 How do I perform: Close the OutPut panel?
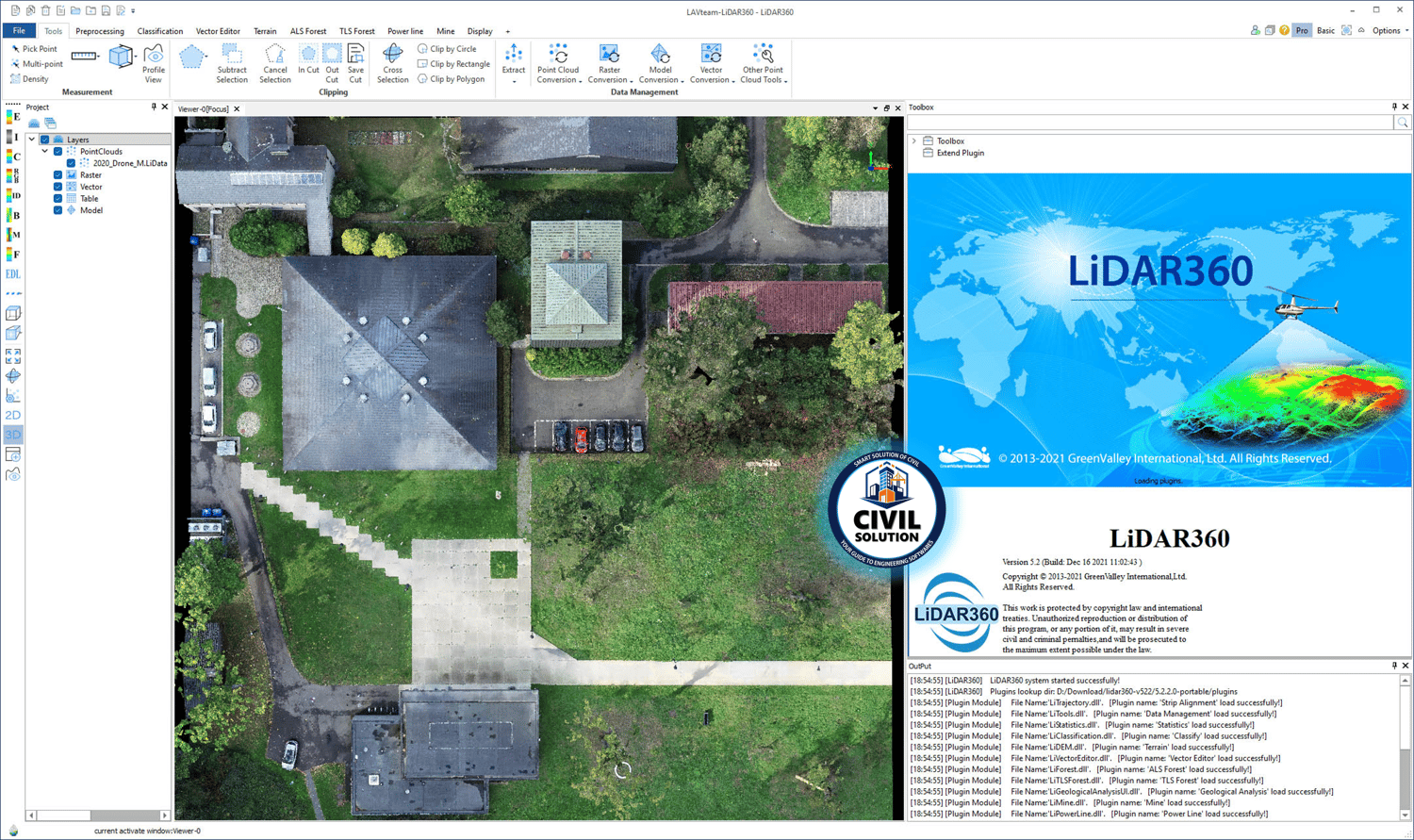coord(1406,666)
